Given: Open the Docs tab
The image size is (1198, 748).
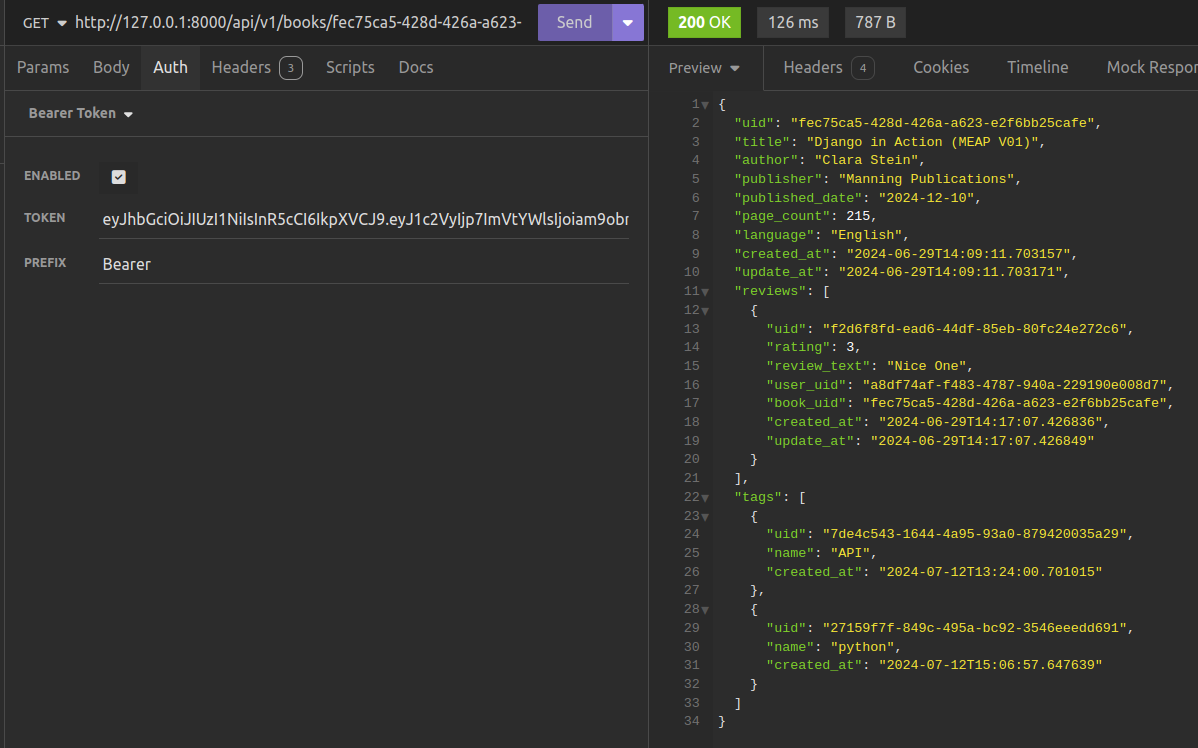Looking at the screenshot, I should pos(416,67).
